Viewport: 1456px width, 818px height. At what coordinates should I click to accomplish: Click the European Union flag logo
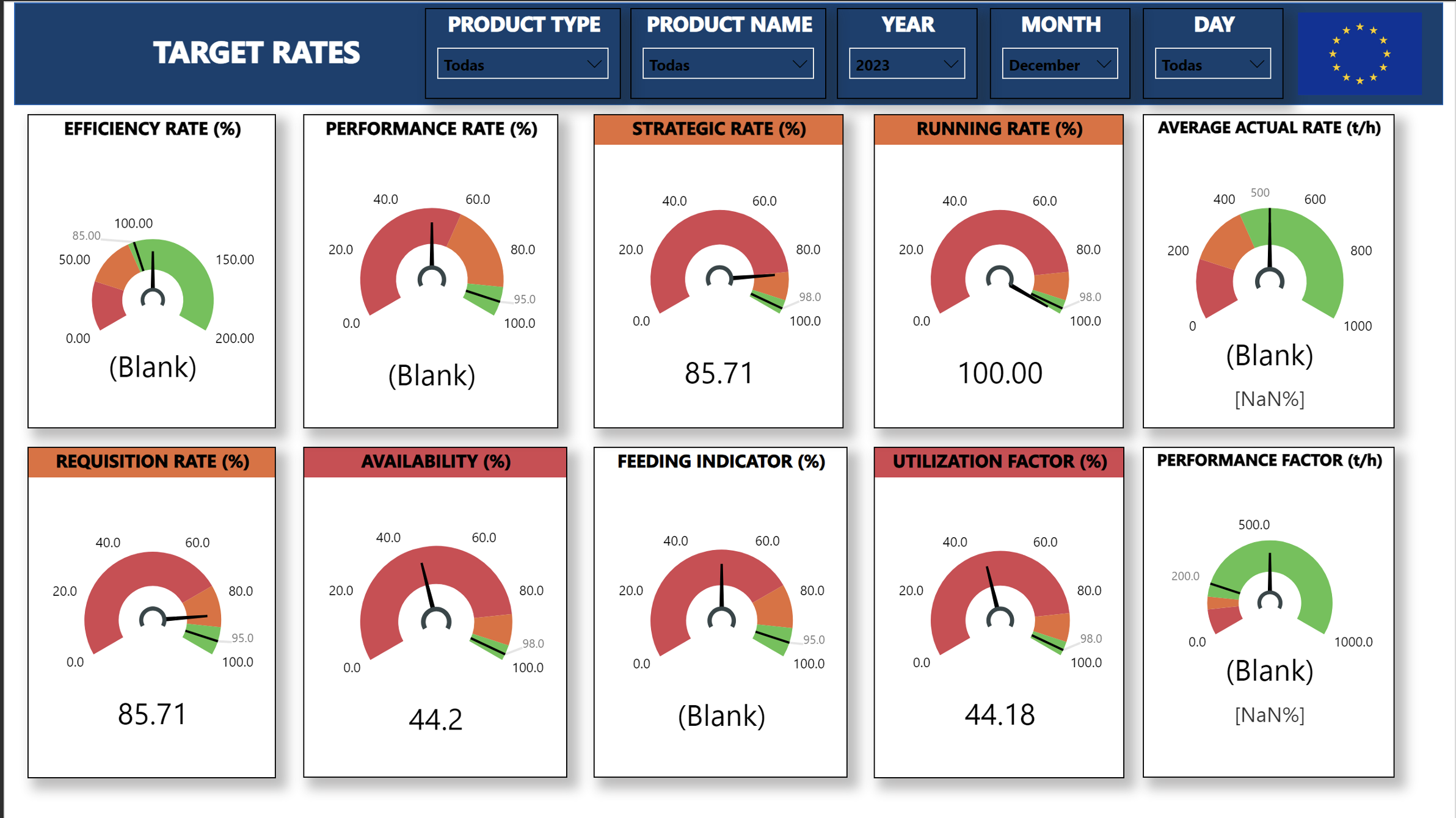[x=1360, y=54]
